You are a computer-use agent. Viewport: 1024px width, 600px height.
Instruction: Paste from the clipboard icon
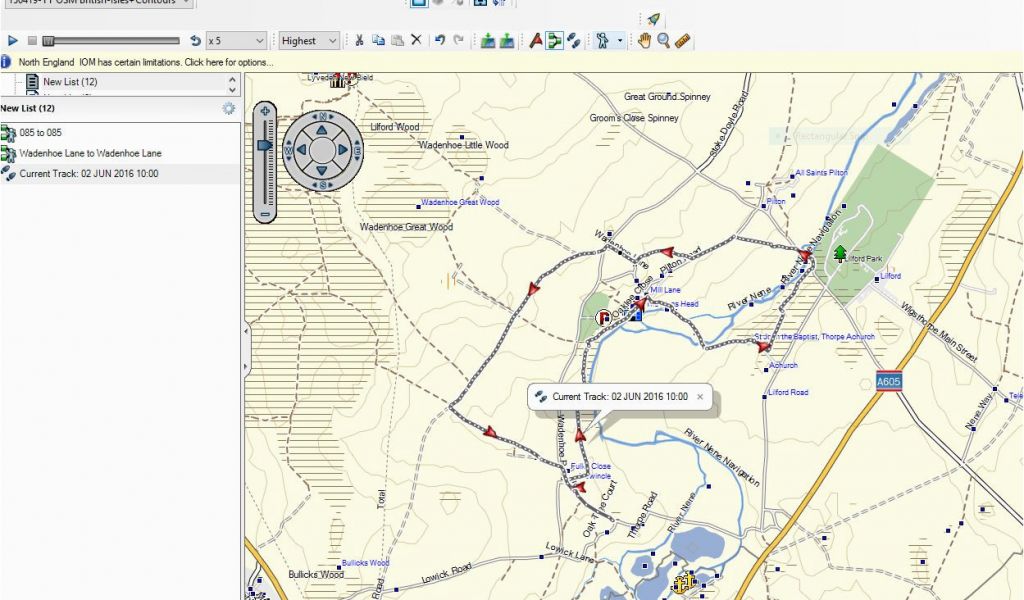click(x=396, y=40)
